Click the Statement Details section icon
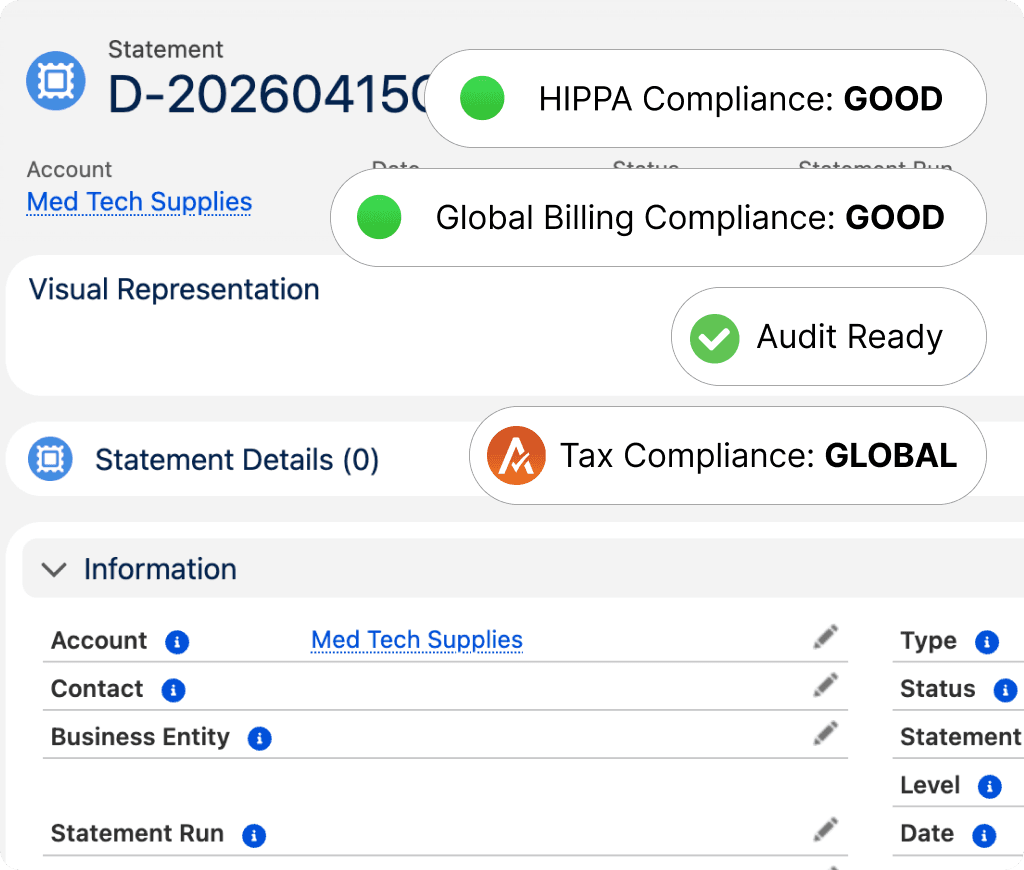The image size is (1024, 870). (50, 459)
